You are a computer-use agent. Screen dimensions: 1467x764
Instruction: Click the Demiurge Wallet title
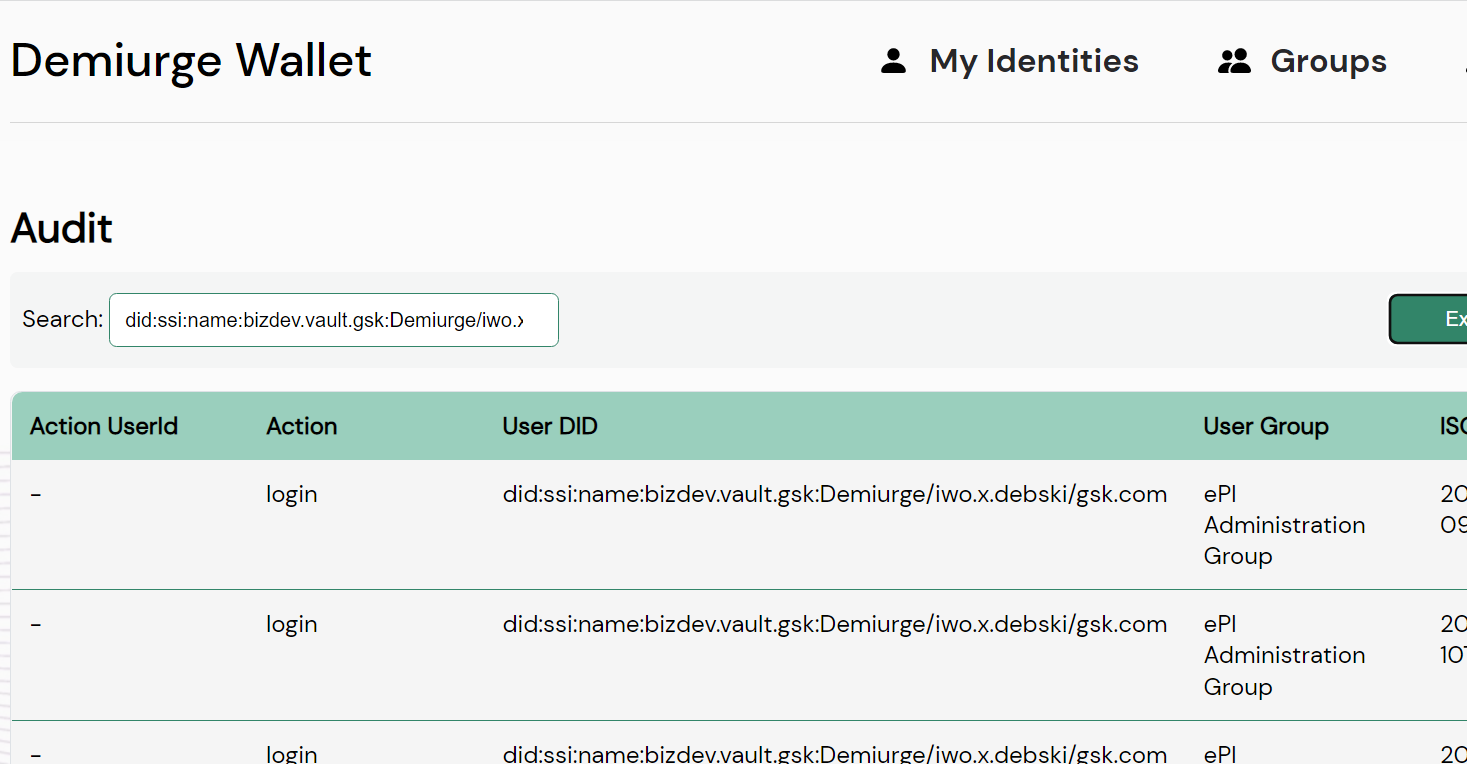190,60
